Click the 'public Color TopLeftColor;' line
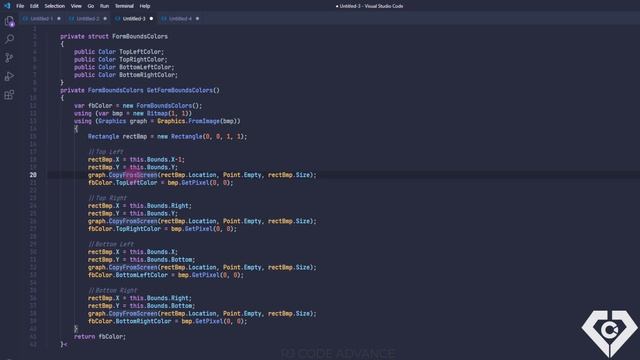 click(x=119, y=52)
